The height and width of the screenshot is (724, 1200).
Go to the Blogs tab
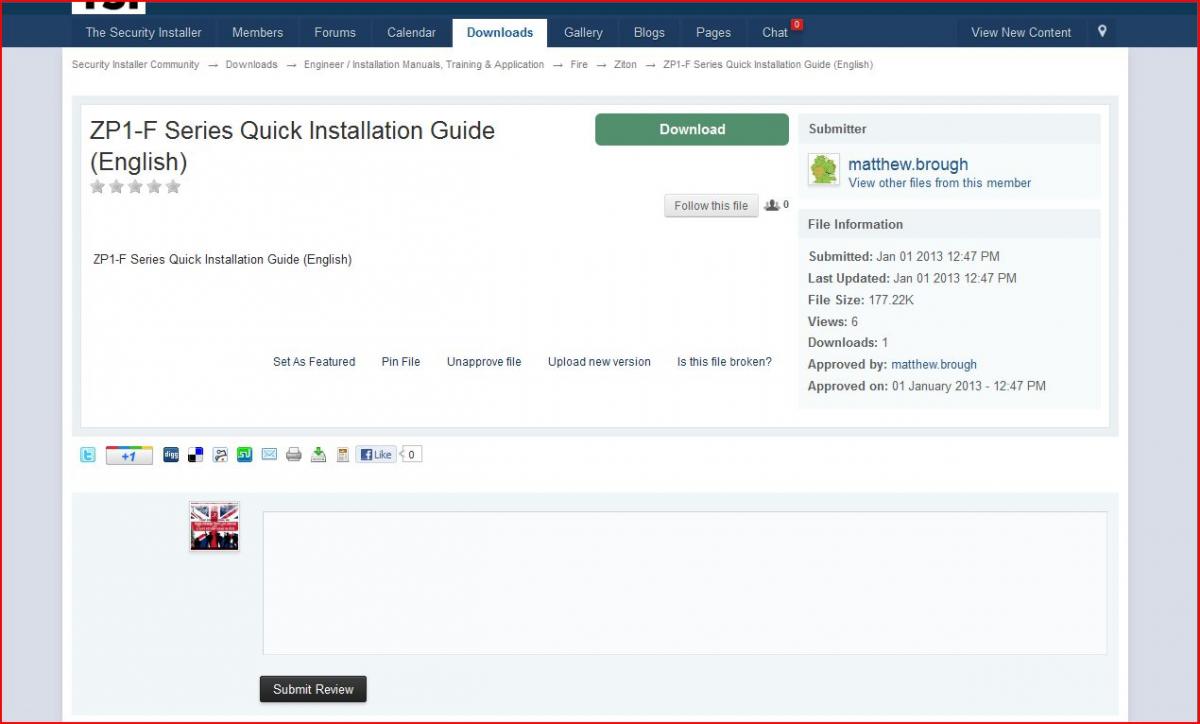[649, 32]
